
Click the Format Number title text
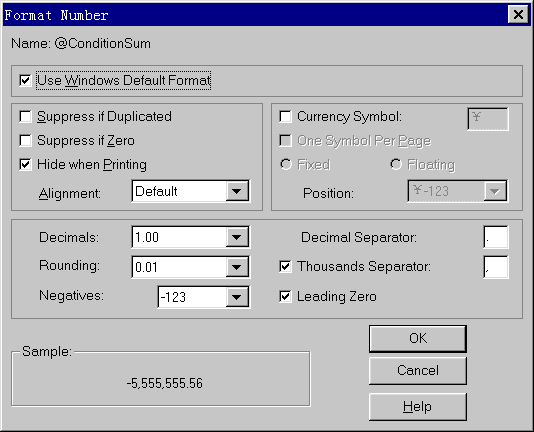[57, 15]
